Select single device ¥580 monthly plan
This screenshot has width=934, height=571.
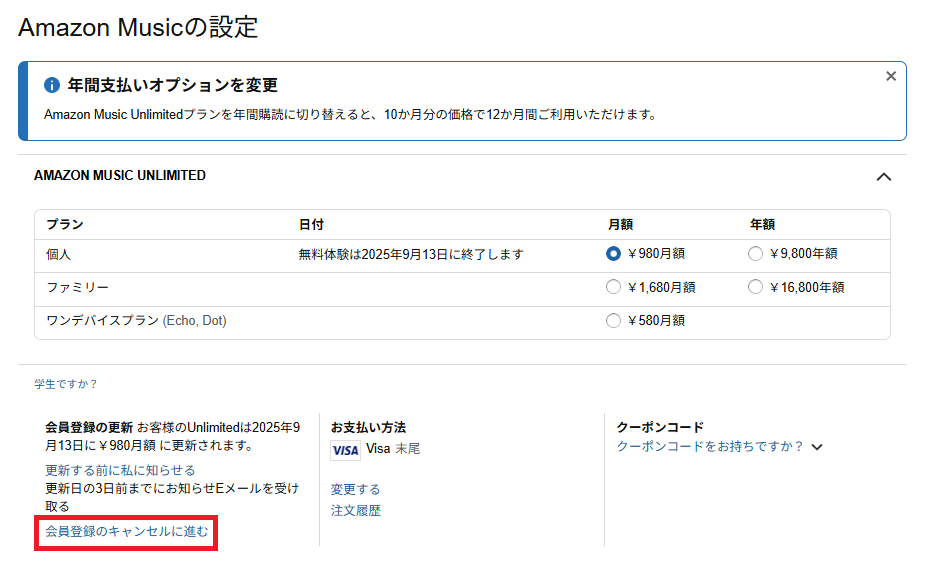(x=613, y=321)
